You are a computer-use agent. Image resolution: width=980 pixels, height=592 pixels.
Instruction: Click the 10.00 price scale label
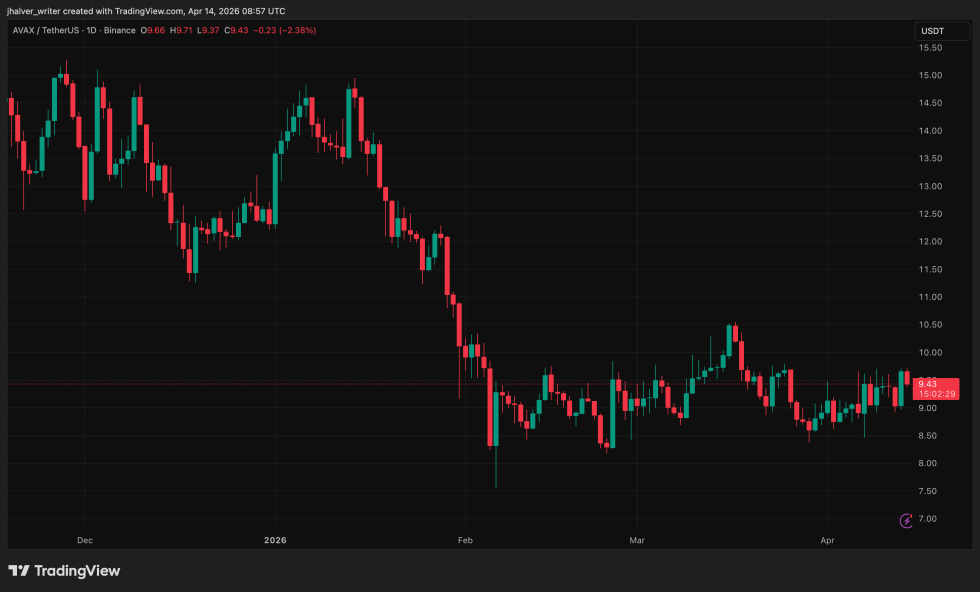pos(931,352)
